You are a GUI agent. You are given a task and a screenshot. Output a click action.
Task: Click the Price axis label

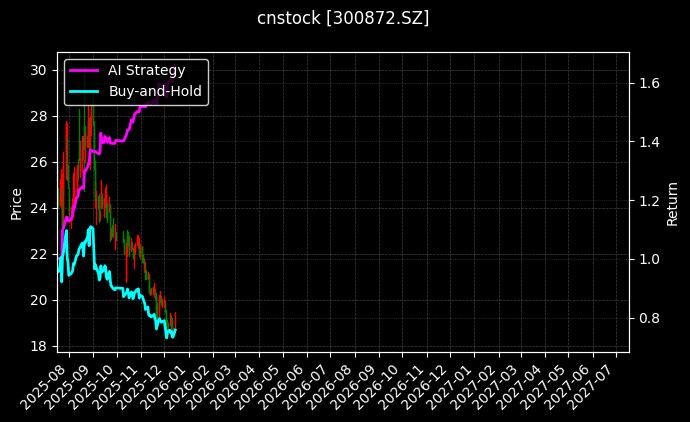[16, 202]
